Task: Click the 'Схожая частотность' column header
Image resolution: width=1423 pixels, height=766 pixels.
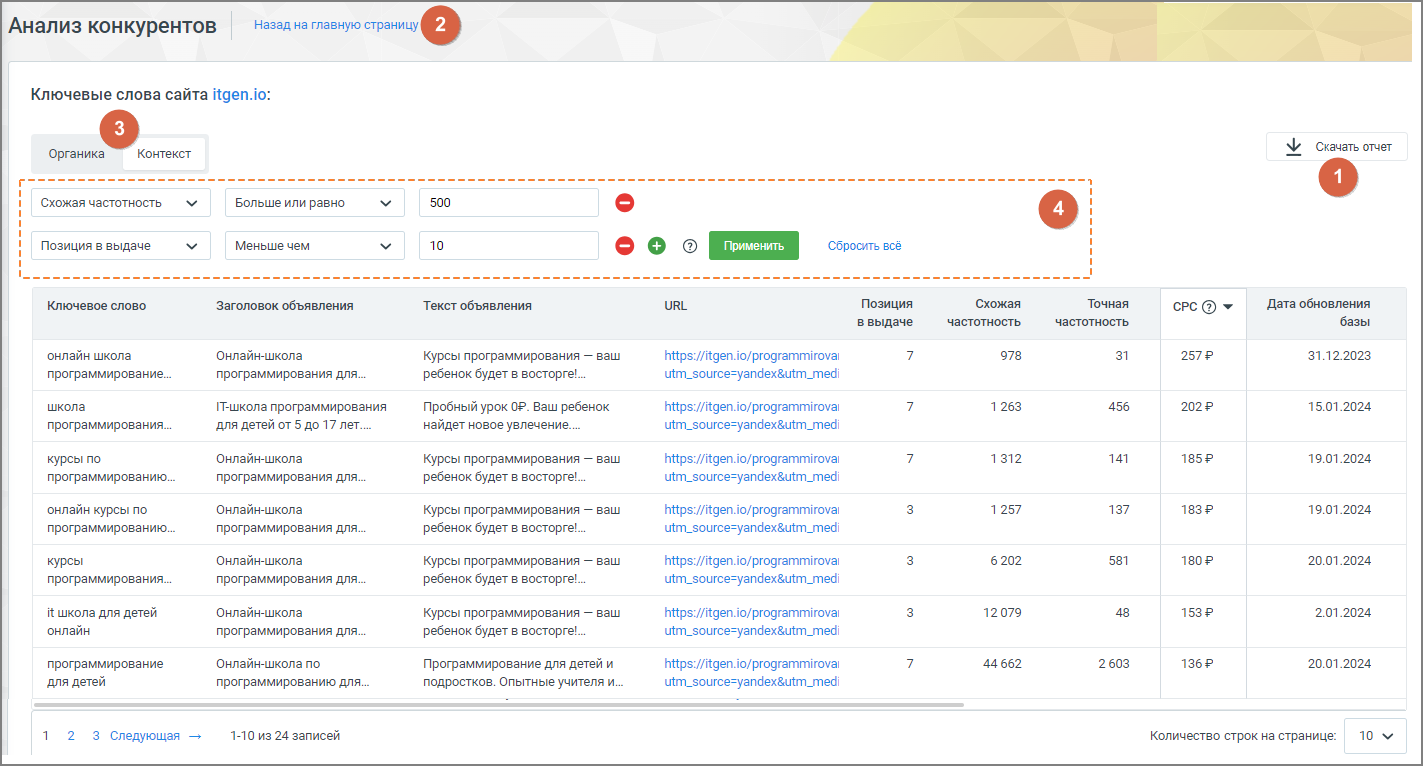Action: 984,313
